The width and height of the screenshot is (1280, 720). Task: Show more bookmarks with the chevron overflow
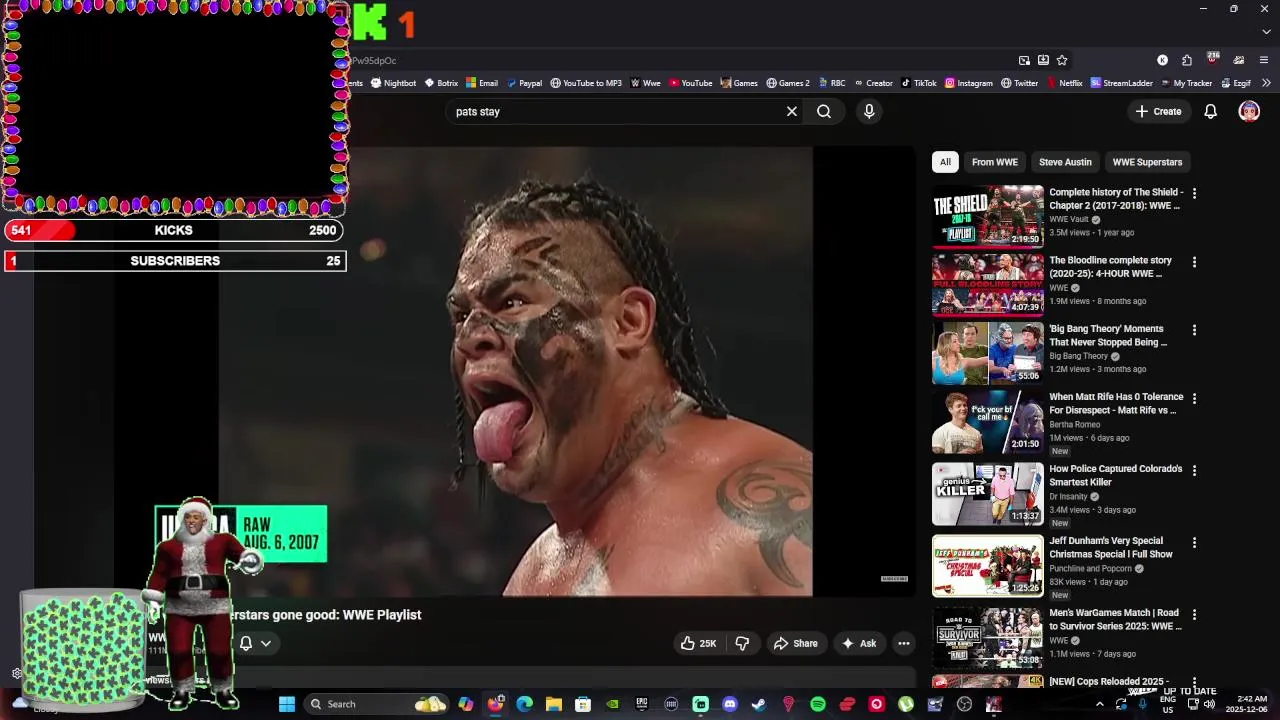pos(1266,83)
